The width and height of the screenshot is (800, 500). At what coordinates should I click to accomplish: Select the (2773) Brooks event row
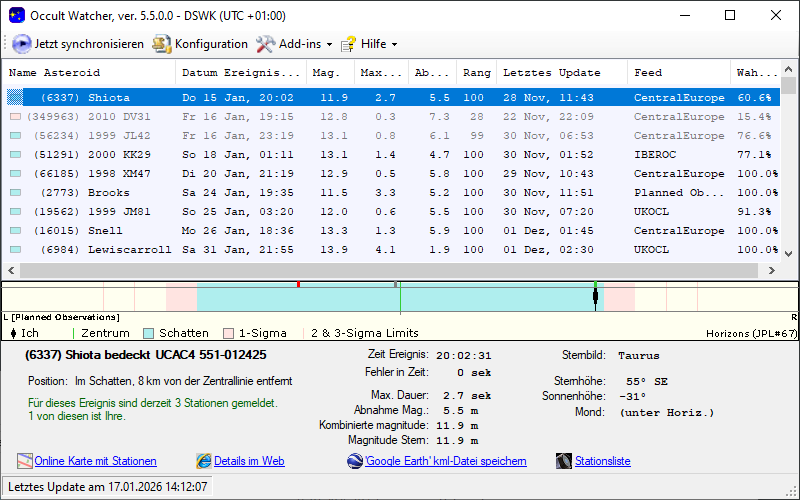click(393, 193)
